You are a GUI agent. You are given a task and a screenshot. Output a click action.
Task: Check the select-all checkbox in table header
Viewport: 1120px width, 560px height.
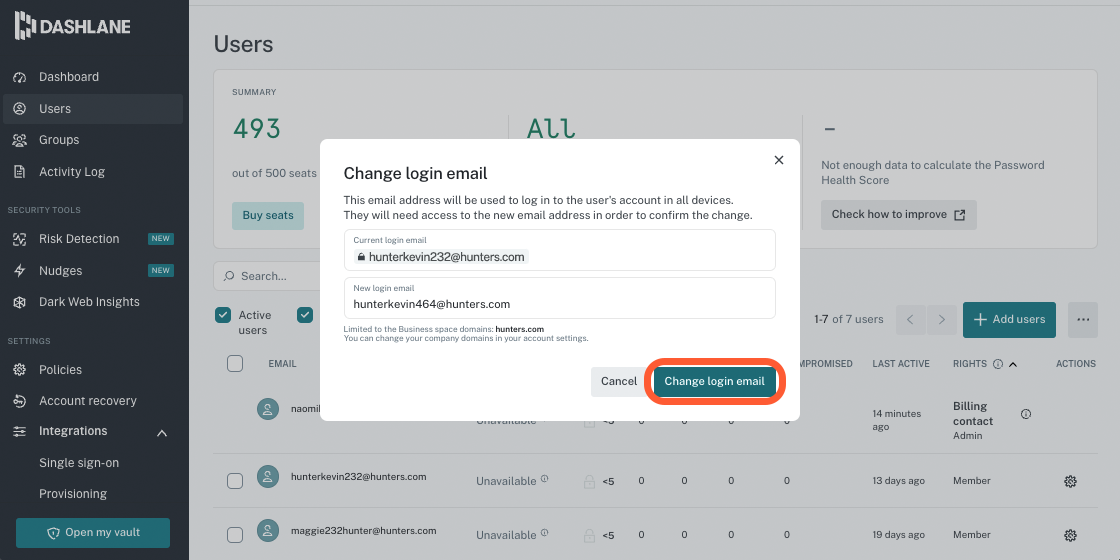(x=235, y=364)
